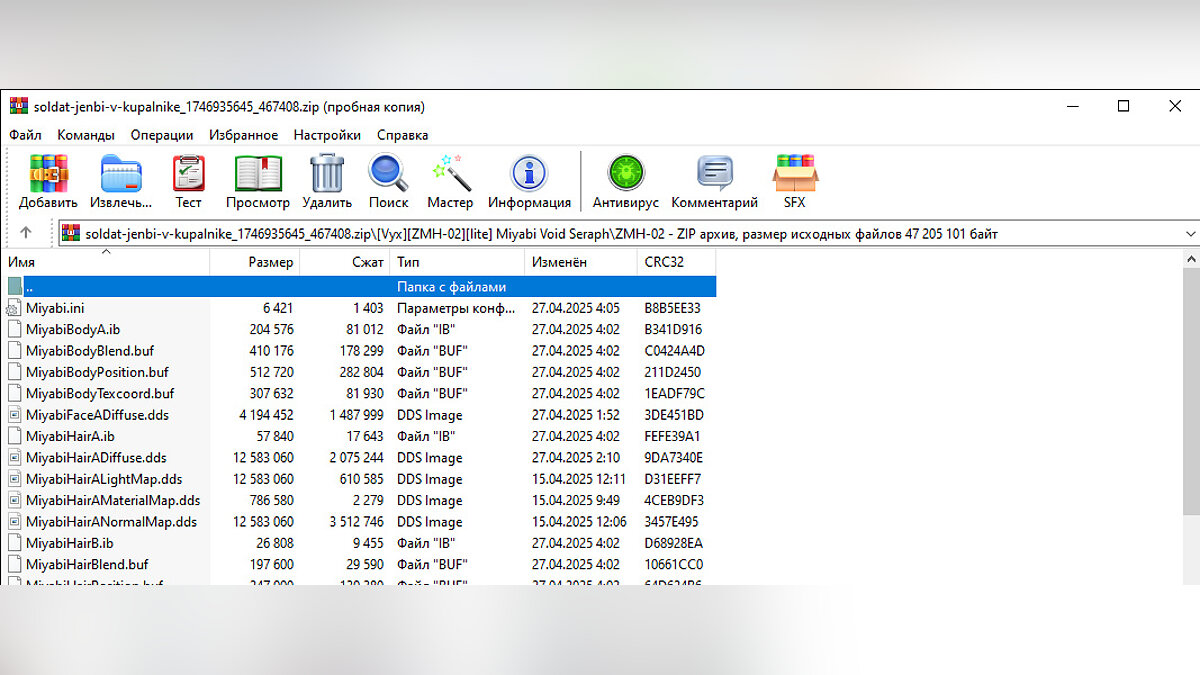Go up one folder level arrow

26,234
